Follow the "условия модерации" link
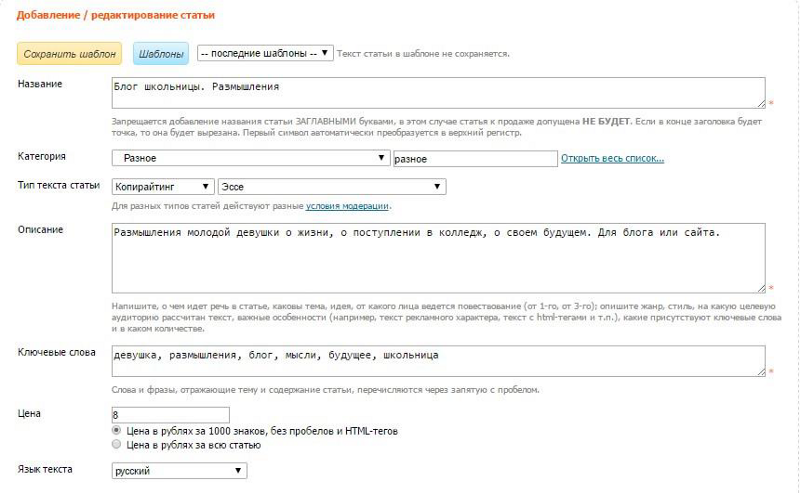 (347, 206)
